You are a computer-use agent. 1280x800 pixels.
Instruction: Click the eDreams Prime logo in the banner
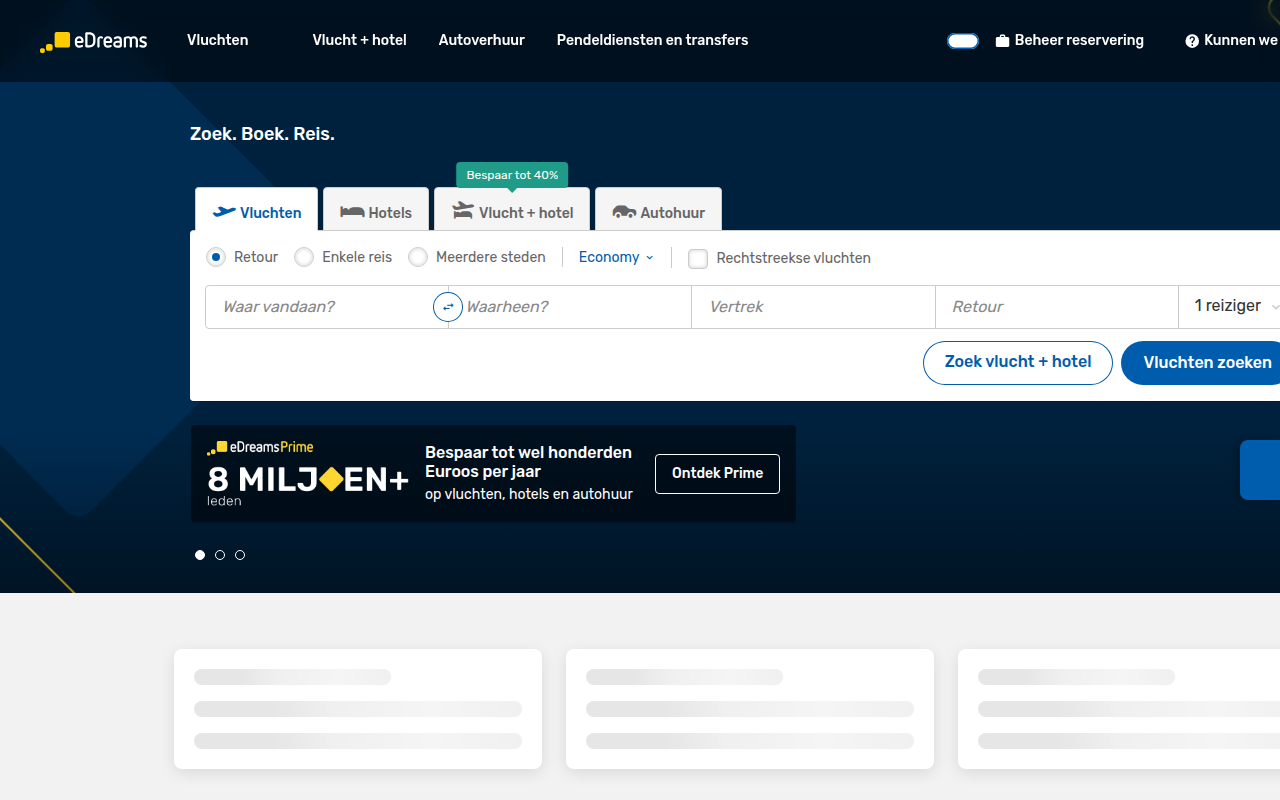click(x=260, y=447)
